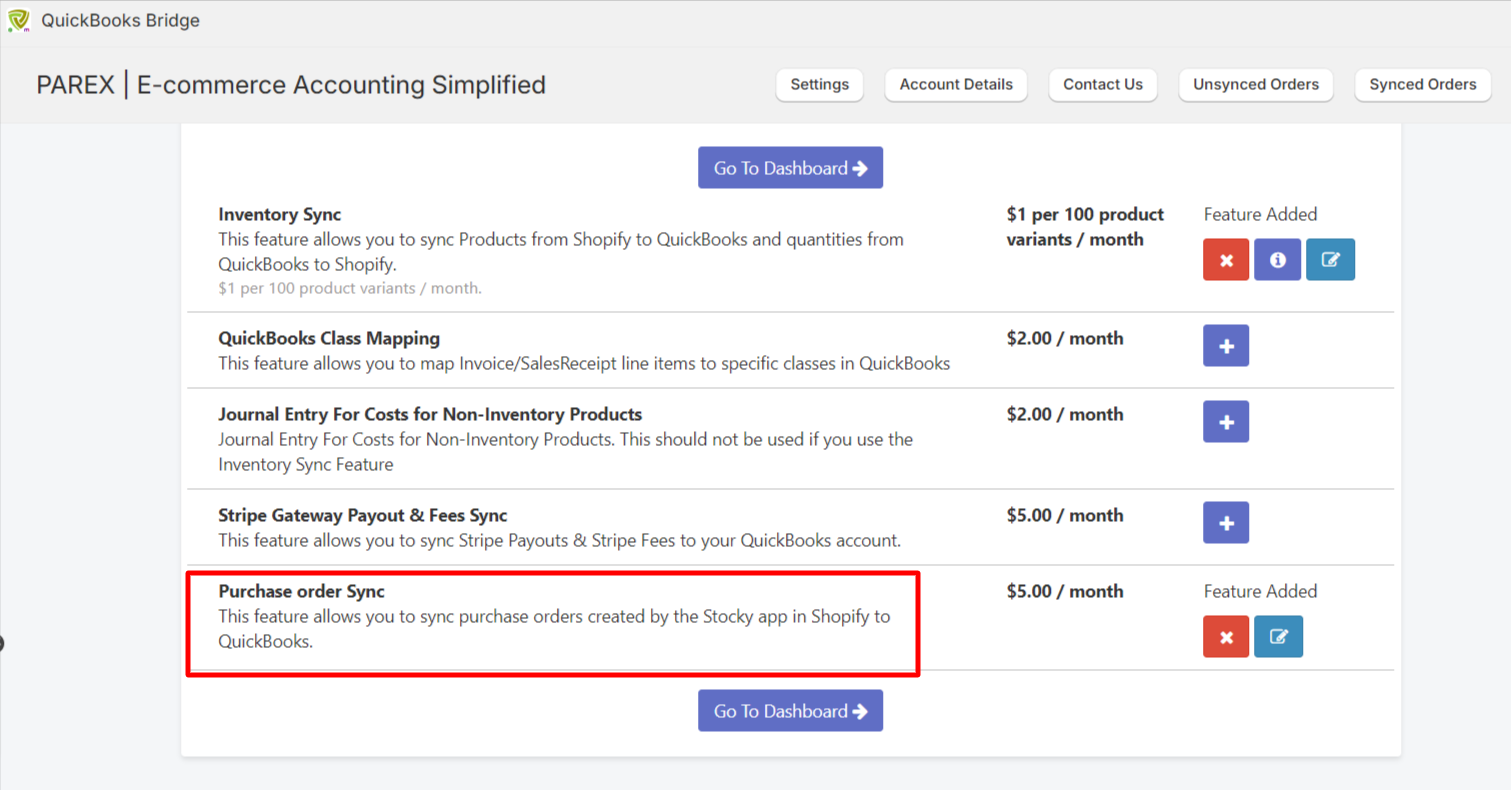The height and width of the screenshot is (790, 1511).
Task: Edit the Purchase order Sync settings
Action: 1278,637
